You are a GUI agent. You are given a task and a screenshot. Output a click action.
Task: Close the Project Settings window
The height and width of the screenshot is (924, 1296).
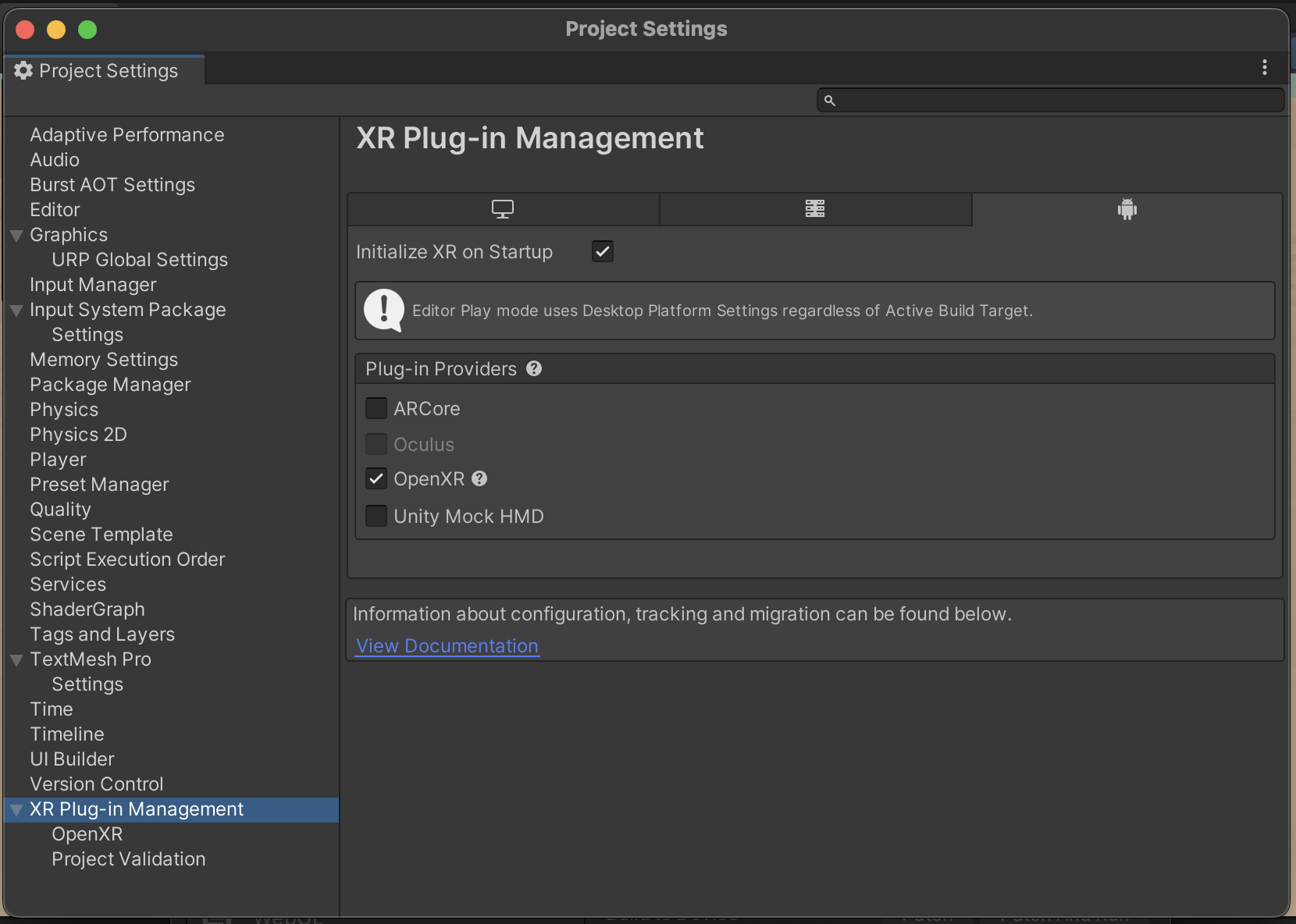click(25, 30)
